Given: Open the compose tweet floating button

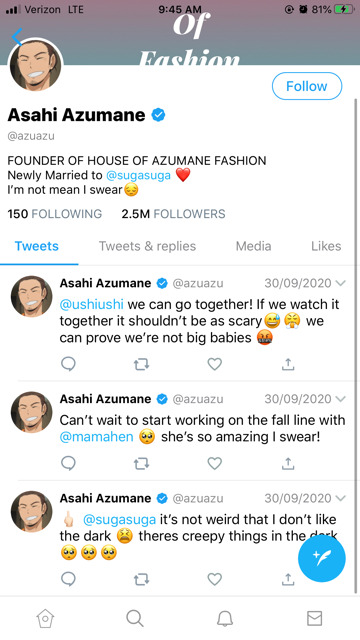Looking at the screenshot, I should pyautogui.click(x=322, y=558).
